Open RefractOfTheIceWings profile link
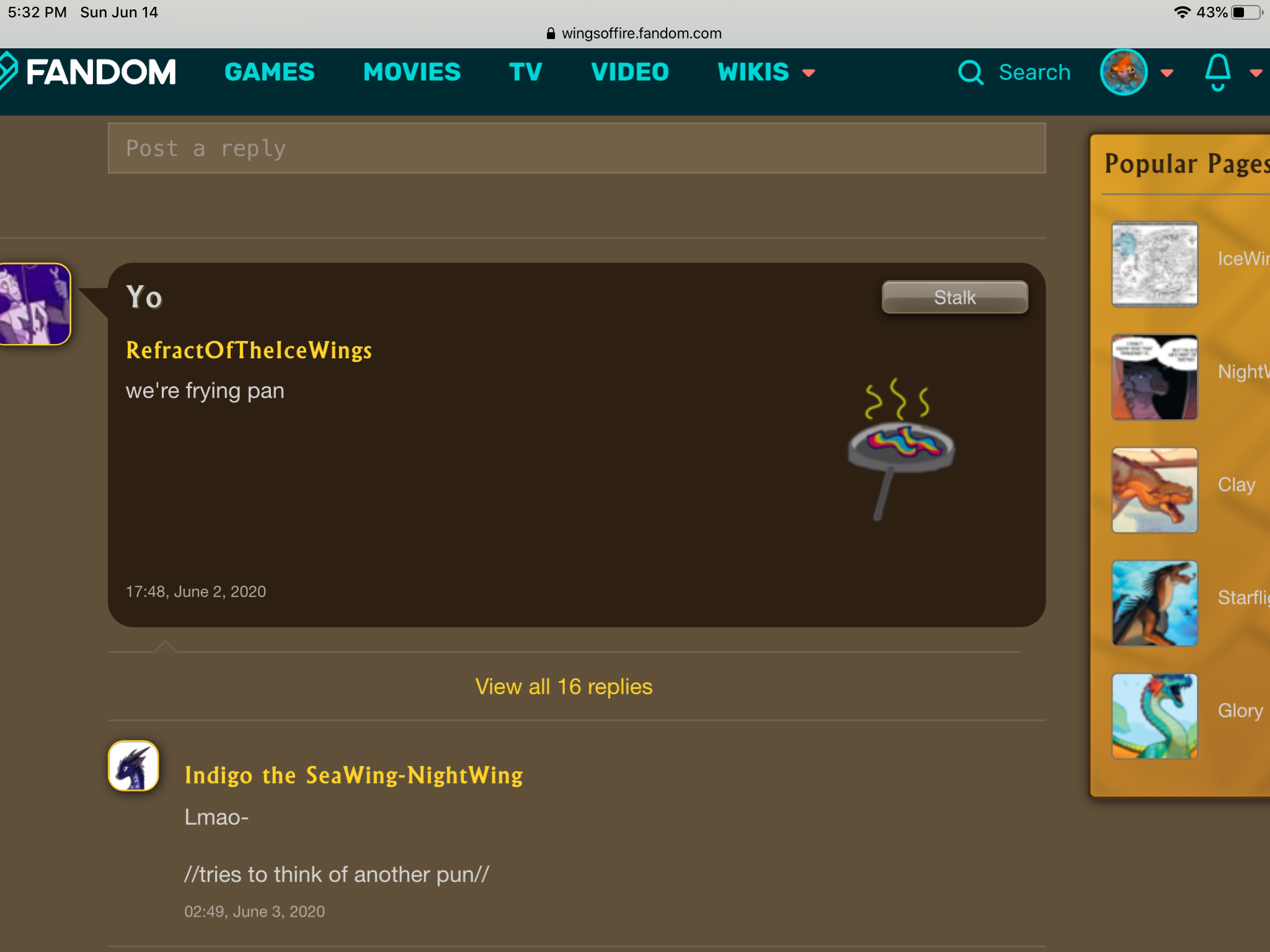 (x=249, y=350)
